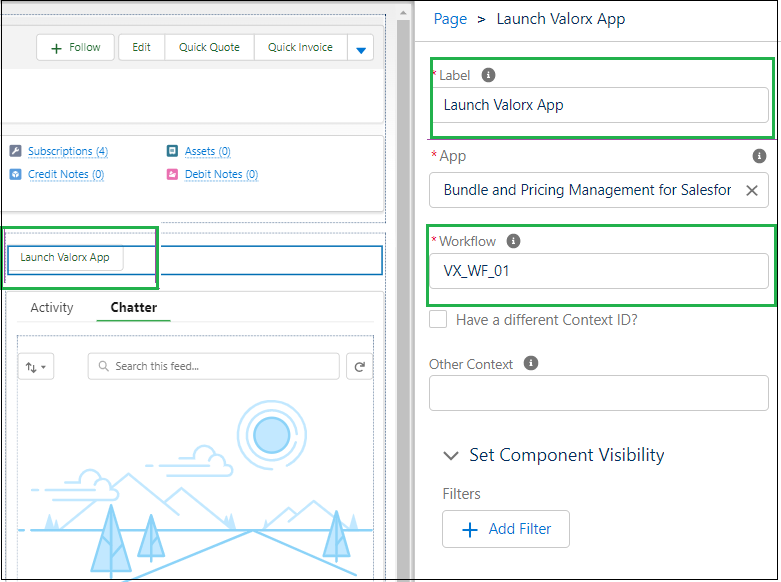The width and height of the screenshot is (781, 582).
Task: Click the canvas vertical scrollbar
Action: (x=403, y=299)
